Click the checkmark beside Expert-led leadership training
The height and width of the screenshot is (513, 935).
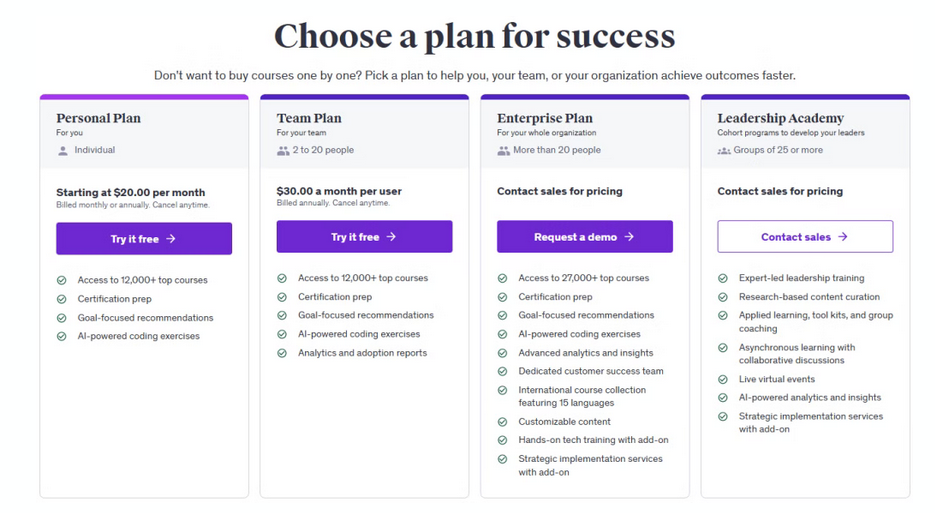tap(723, 279)
